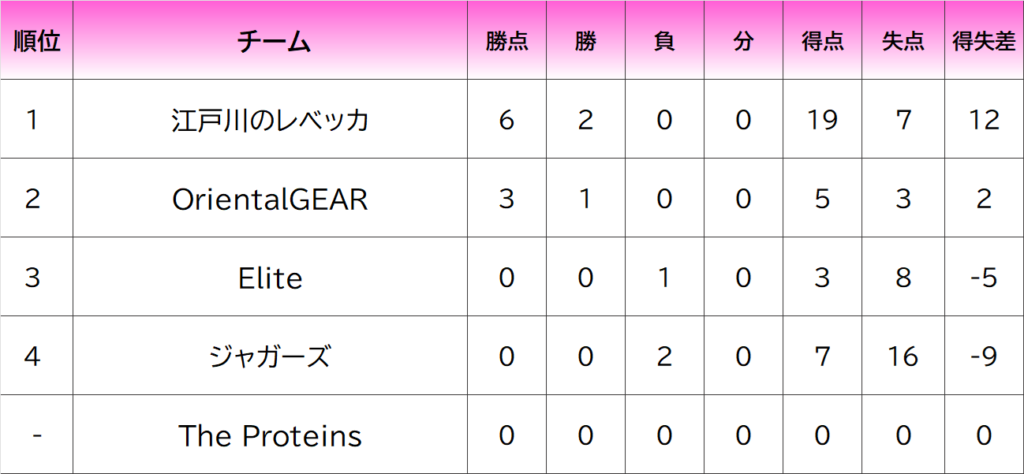Select ジャガーズ's 失点 value 16
Image resolution: width=1024 pixels, height=474 pixels.
pos(902,356)
